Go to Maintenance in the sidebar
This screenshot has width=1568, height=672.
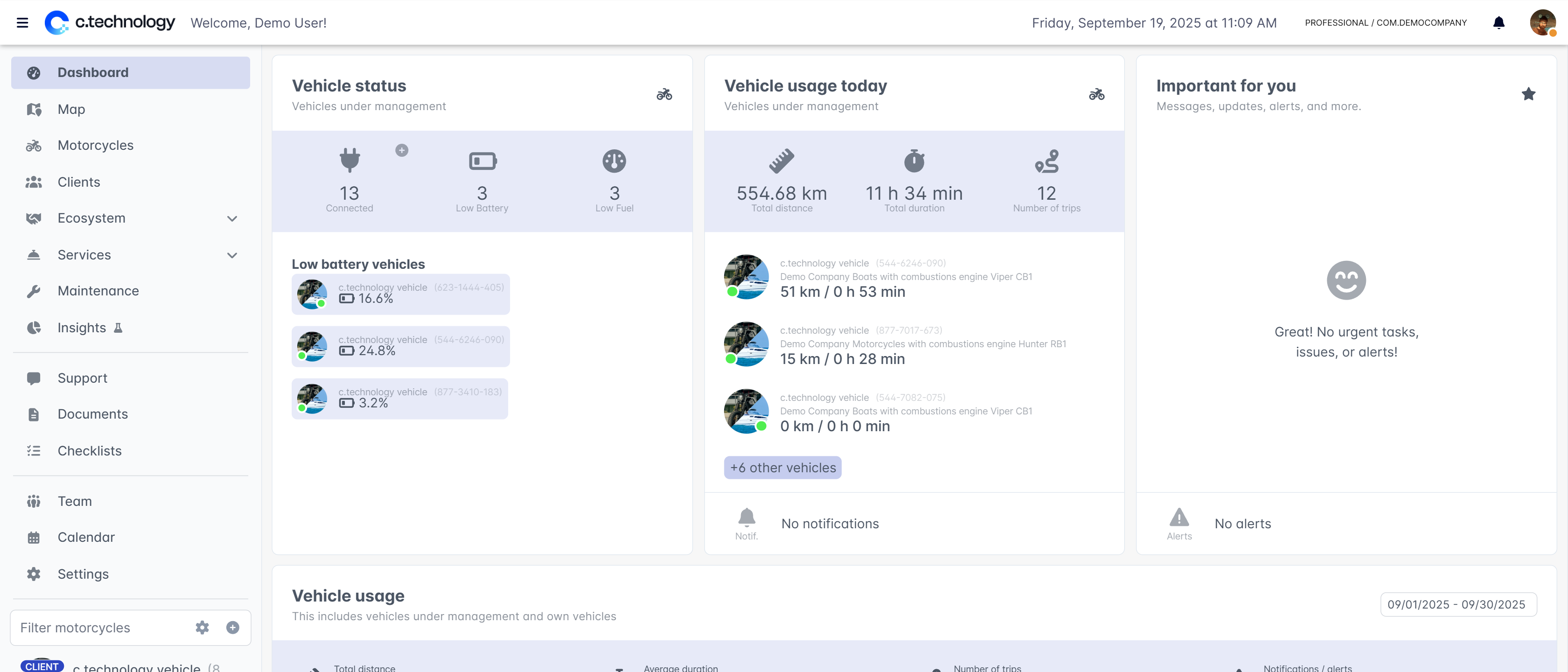point(98,291)
